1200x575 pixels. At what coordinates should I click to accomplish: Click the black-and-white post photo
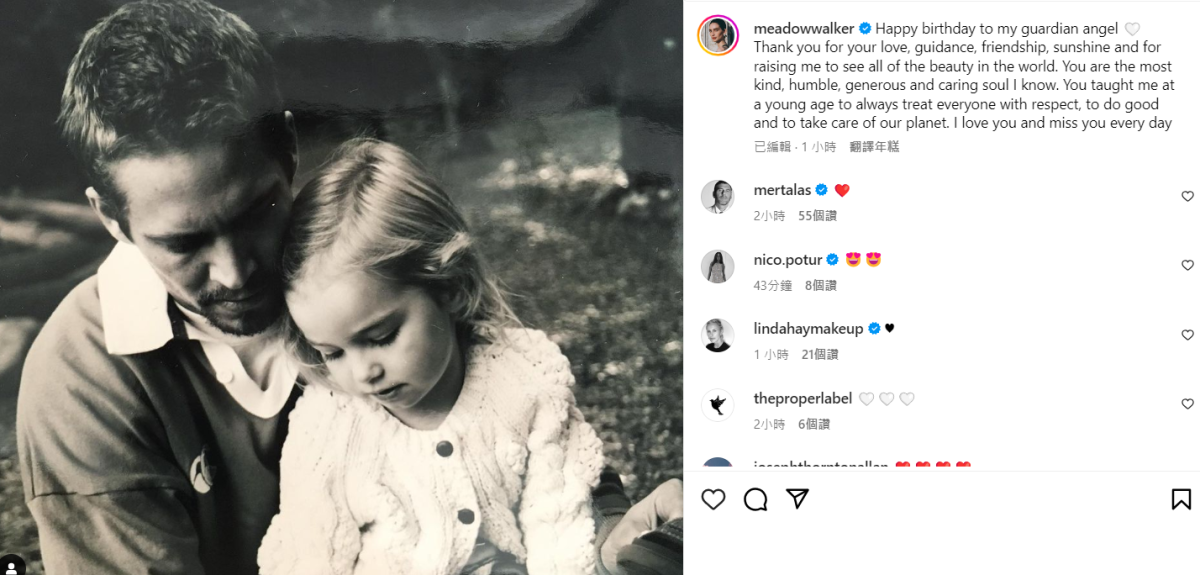341,287
